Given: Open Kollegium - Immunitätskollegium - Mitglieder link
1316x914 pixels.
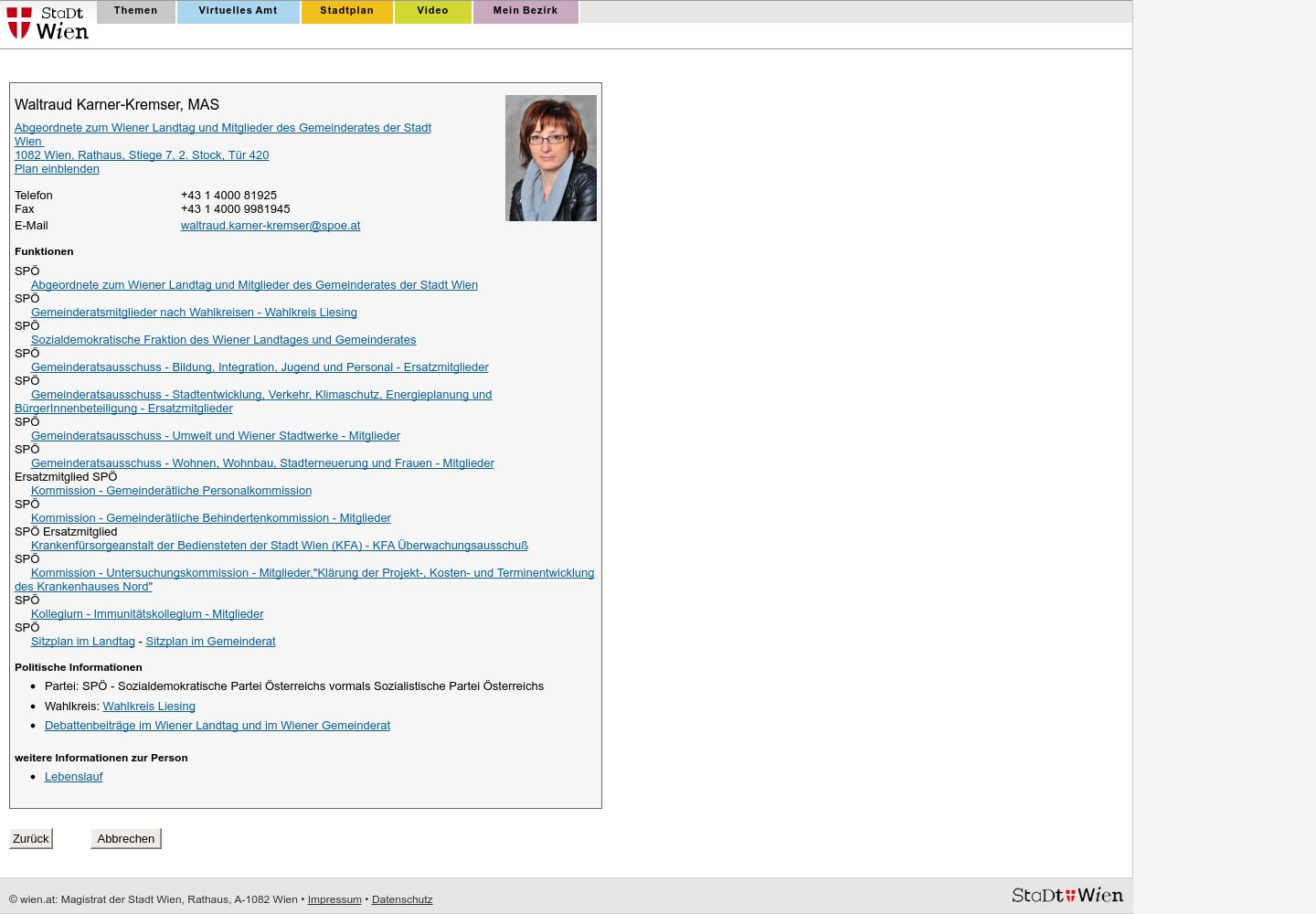Looking at the screenshot, I should [x=147, y=614].
